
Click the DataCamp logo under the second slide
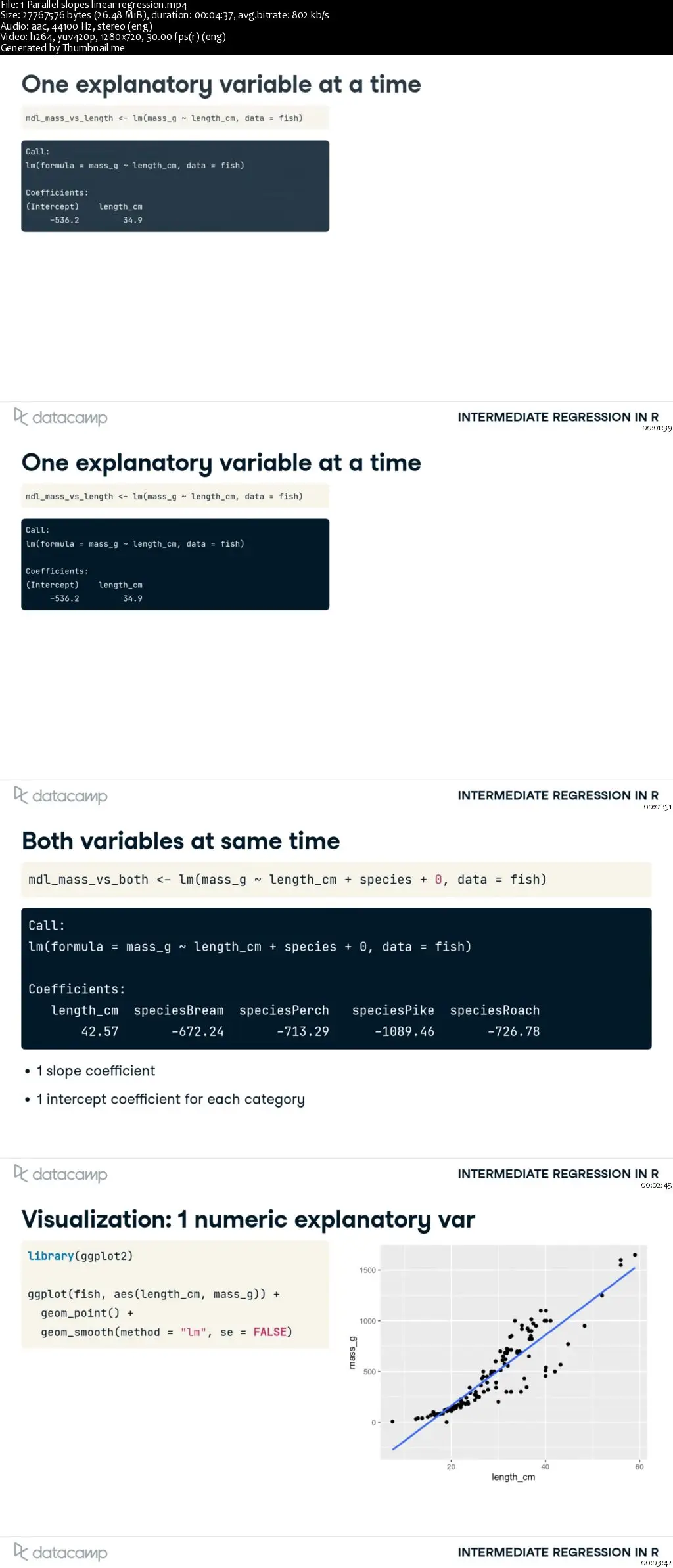[60, 796]
